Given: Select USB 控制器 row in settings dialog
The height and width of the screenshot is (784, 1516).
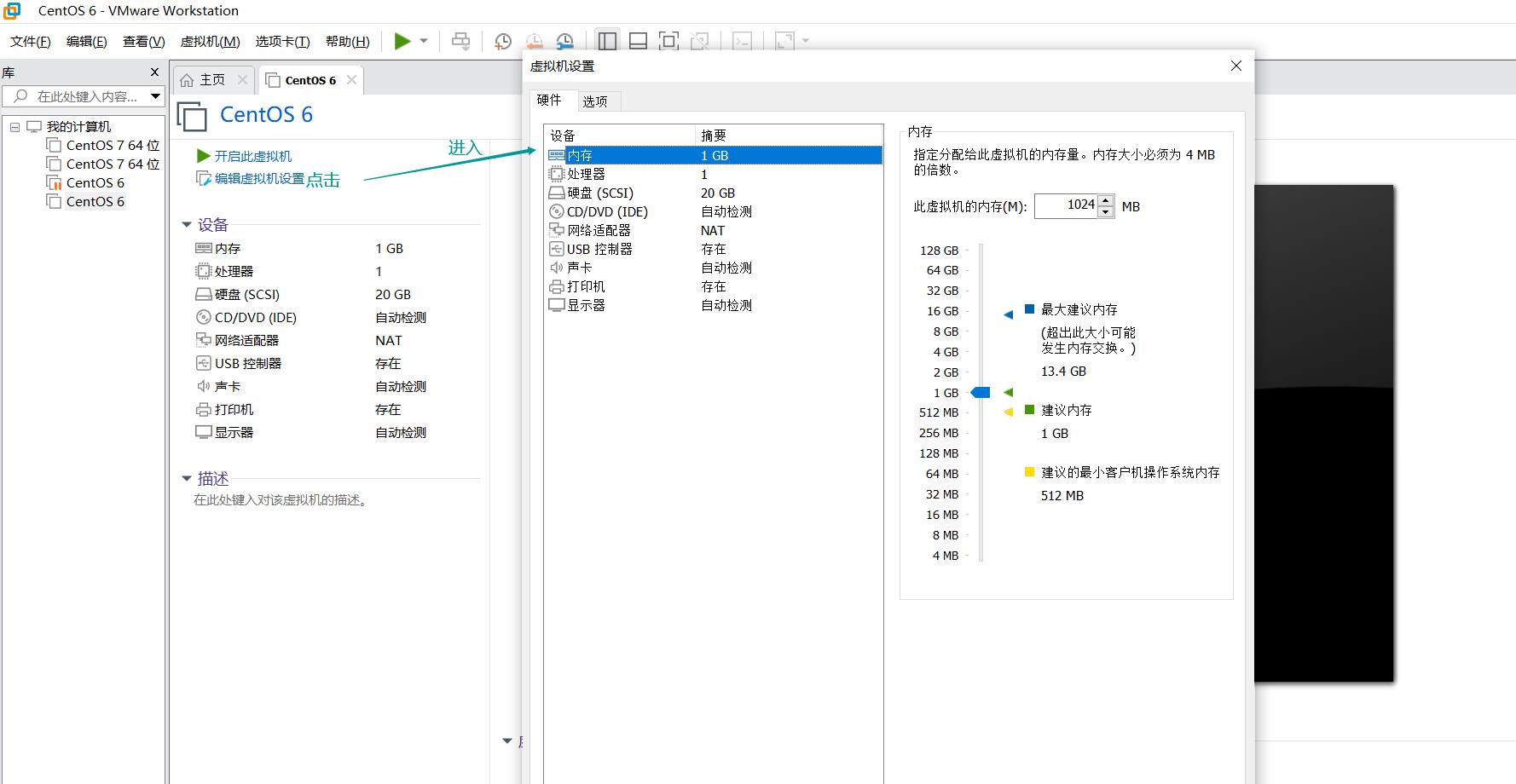Looking at the screenshot, I should [715, 250].
